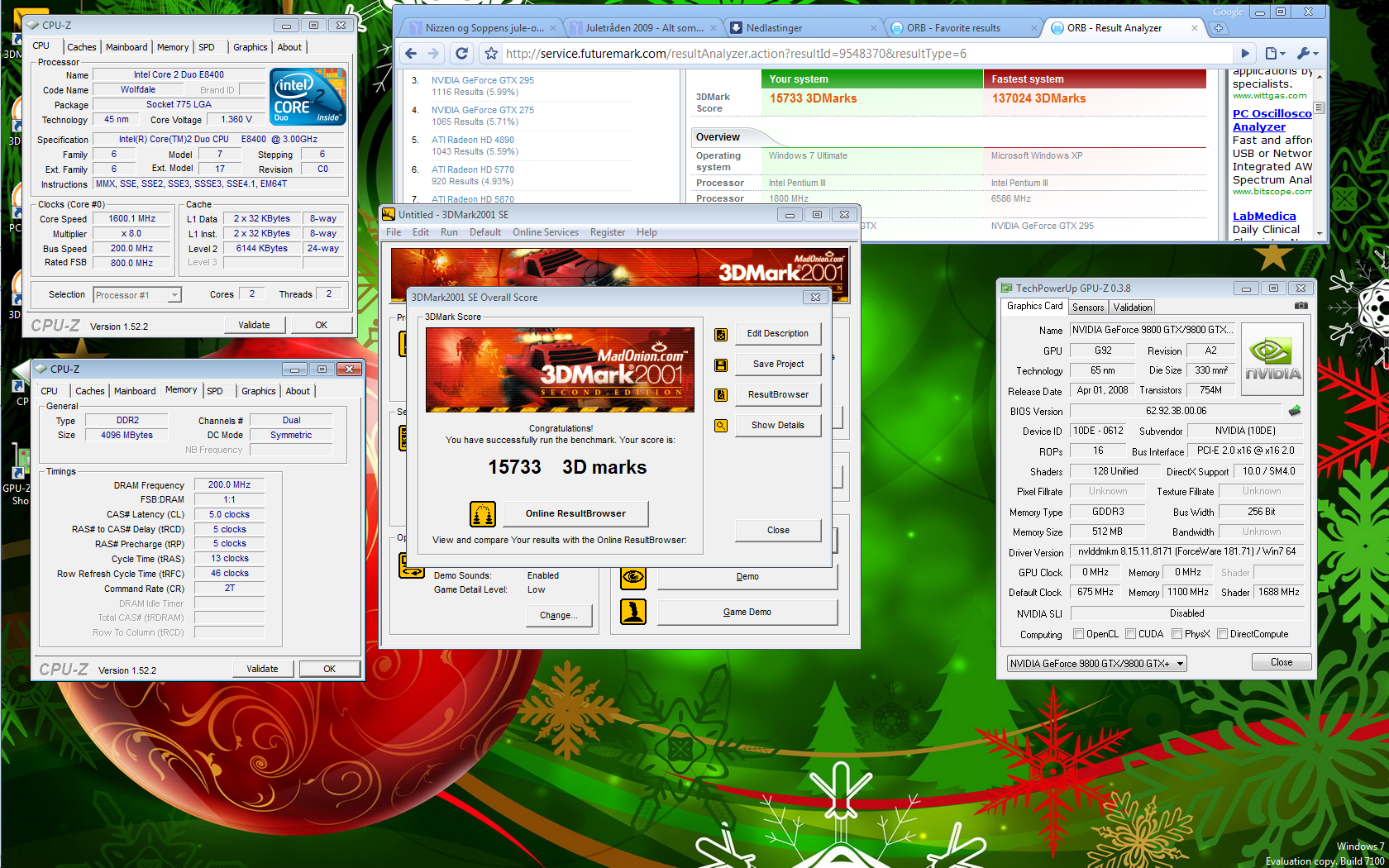Go forward in the Chrome browser

click(434, 54)
